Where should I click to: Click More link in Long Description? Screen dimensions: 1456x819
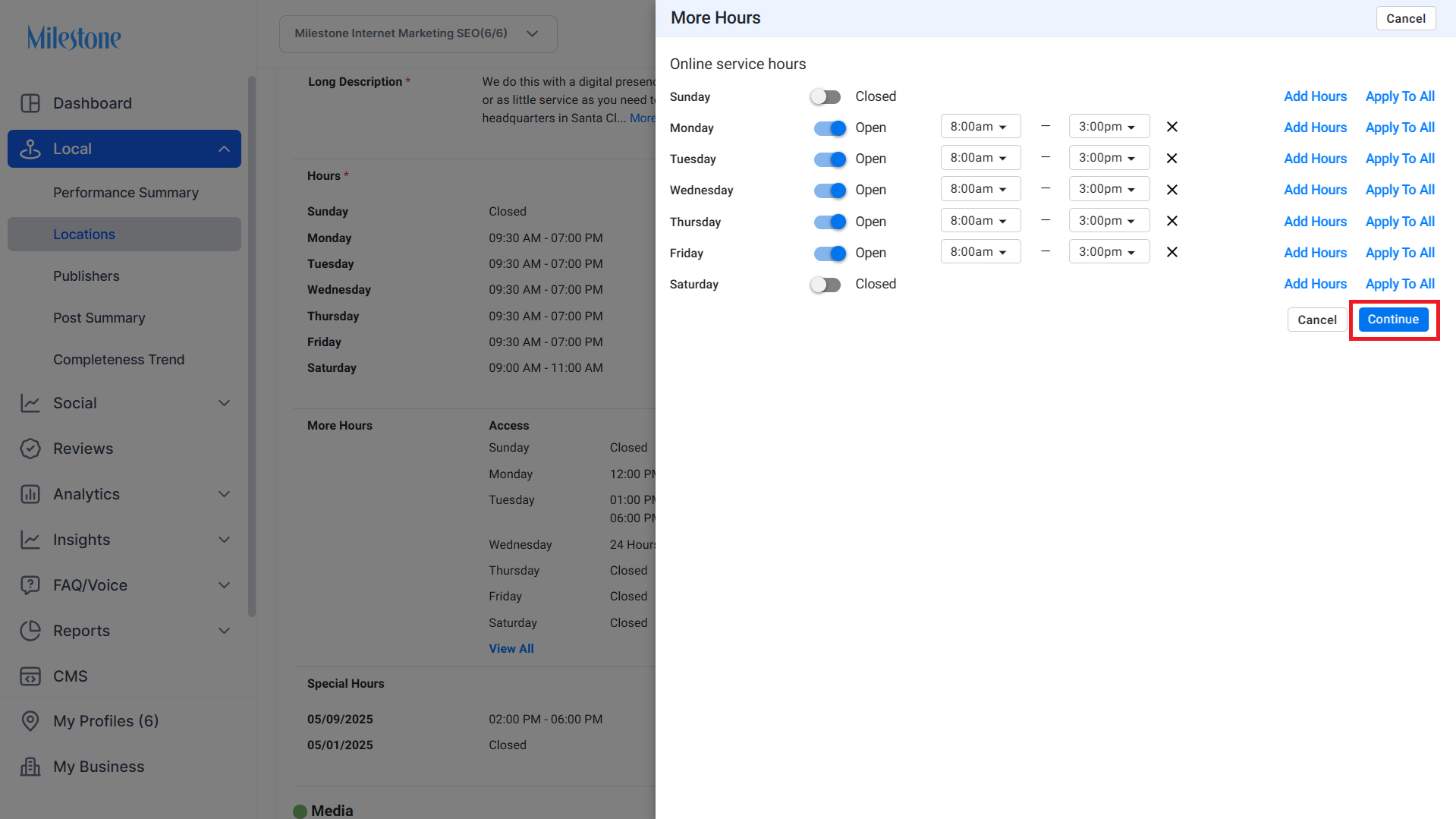click(x=642, y=118)
